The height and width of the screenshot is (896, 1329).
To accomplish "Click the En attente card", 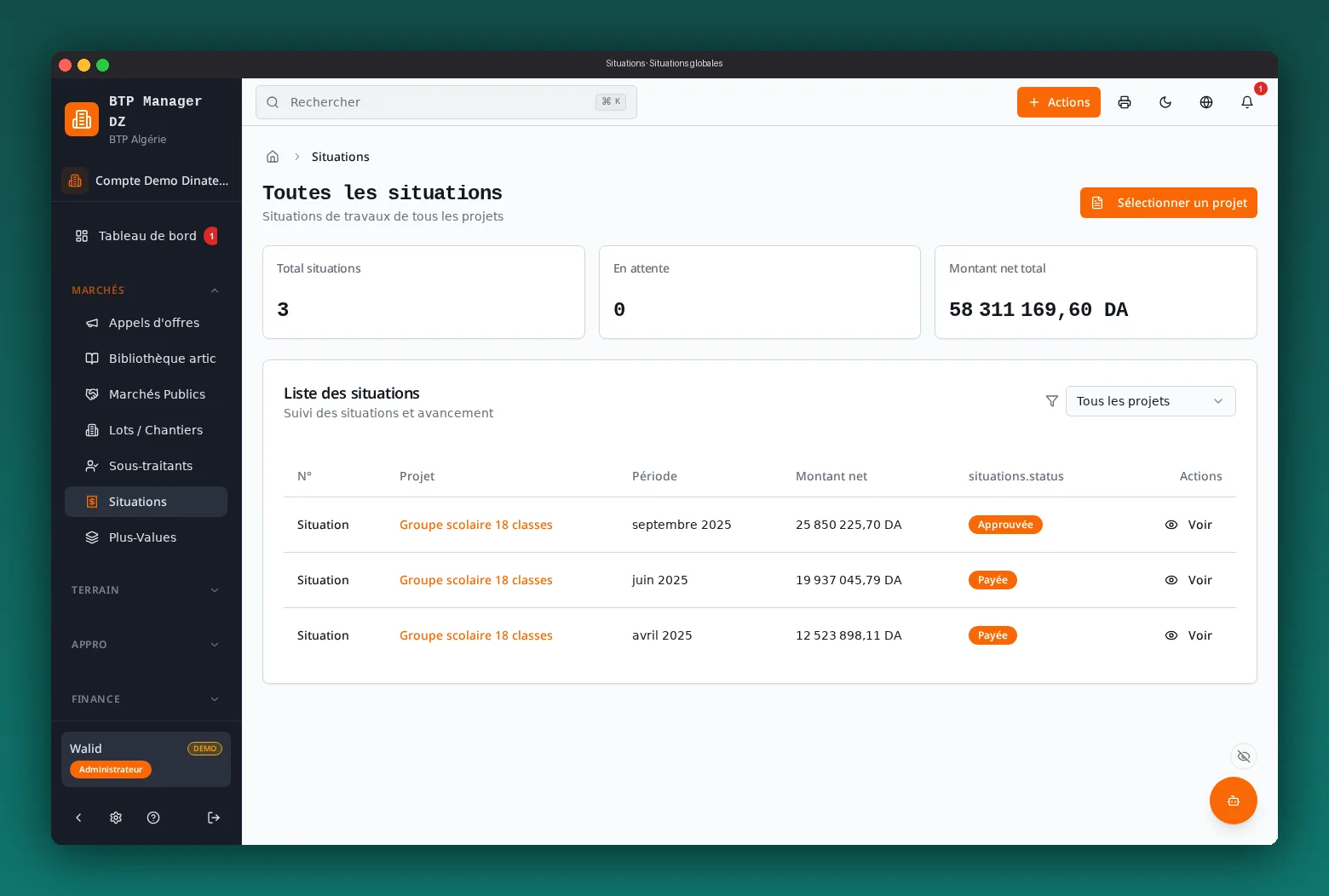I will pyautogui.click(x=760, y=292).
